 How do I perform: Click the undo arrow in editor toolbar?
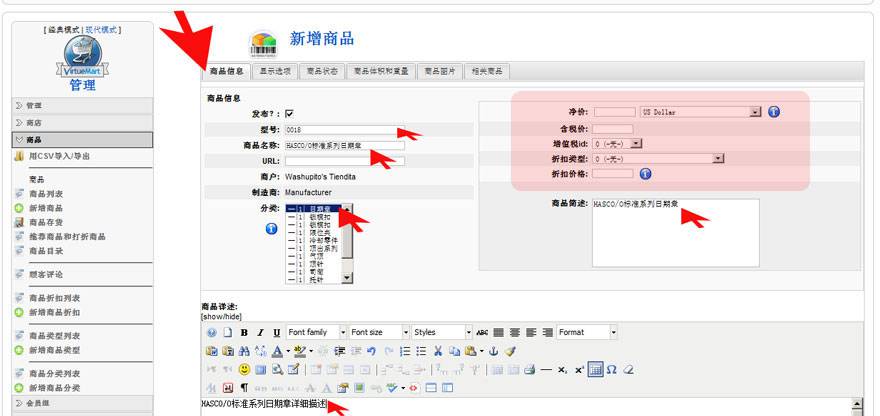tap(371, 351)
